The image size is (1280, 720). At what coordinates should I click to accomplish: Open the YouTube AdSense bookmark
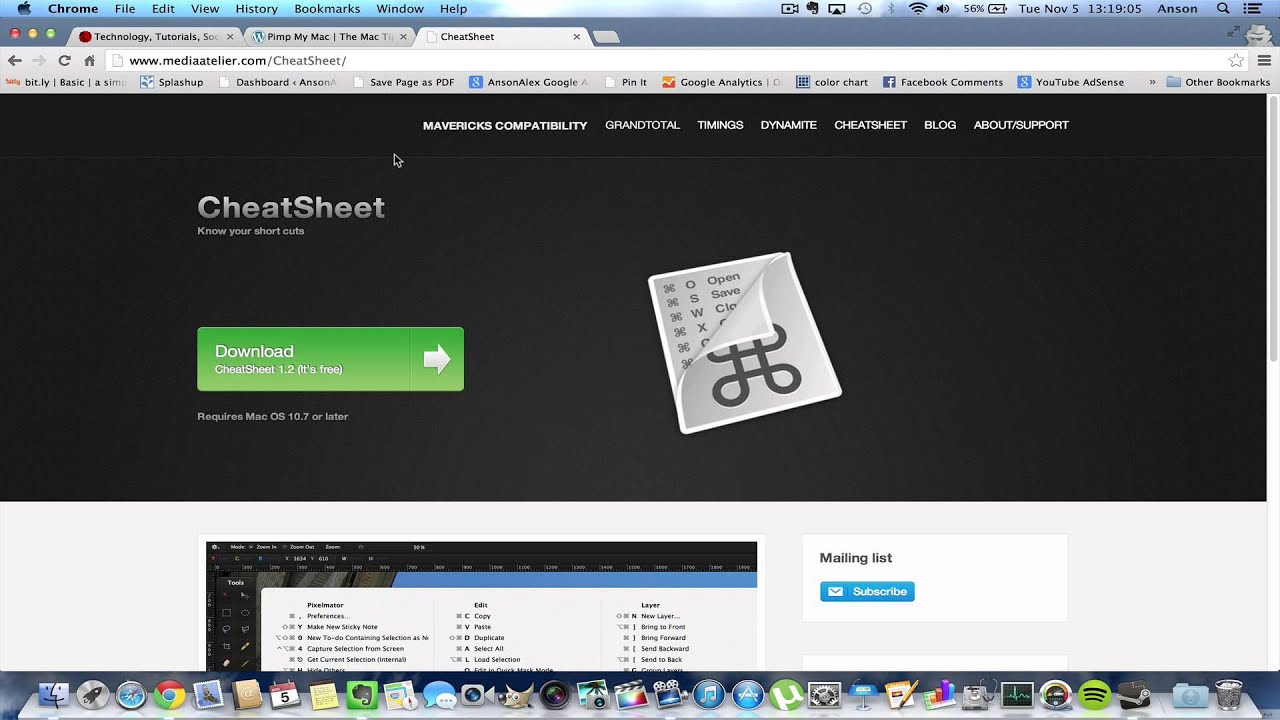1071,82
